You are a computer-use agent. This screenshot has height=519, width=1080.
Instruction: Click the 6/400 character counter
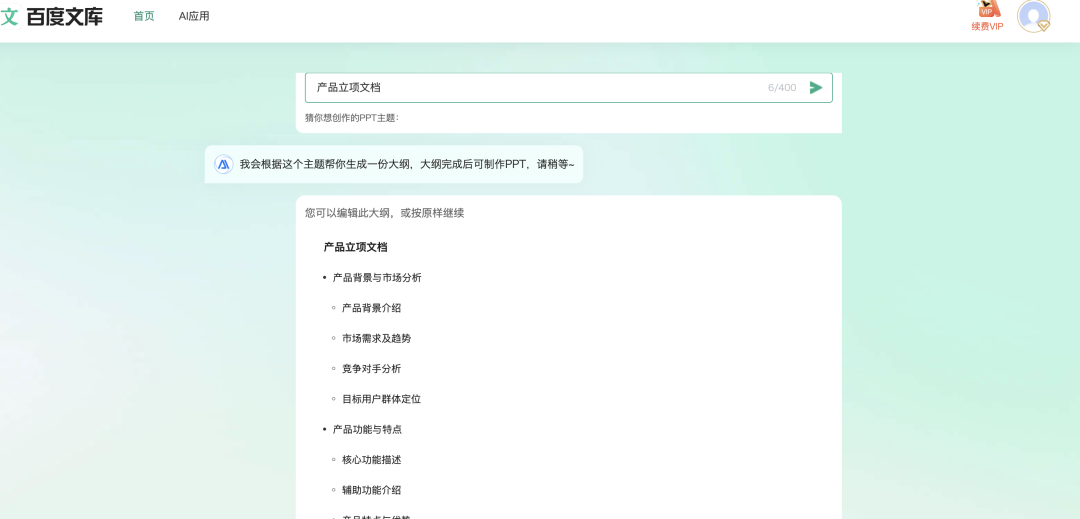pos(782,87)
